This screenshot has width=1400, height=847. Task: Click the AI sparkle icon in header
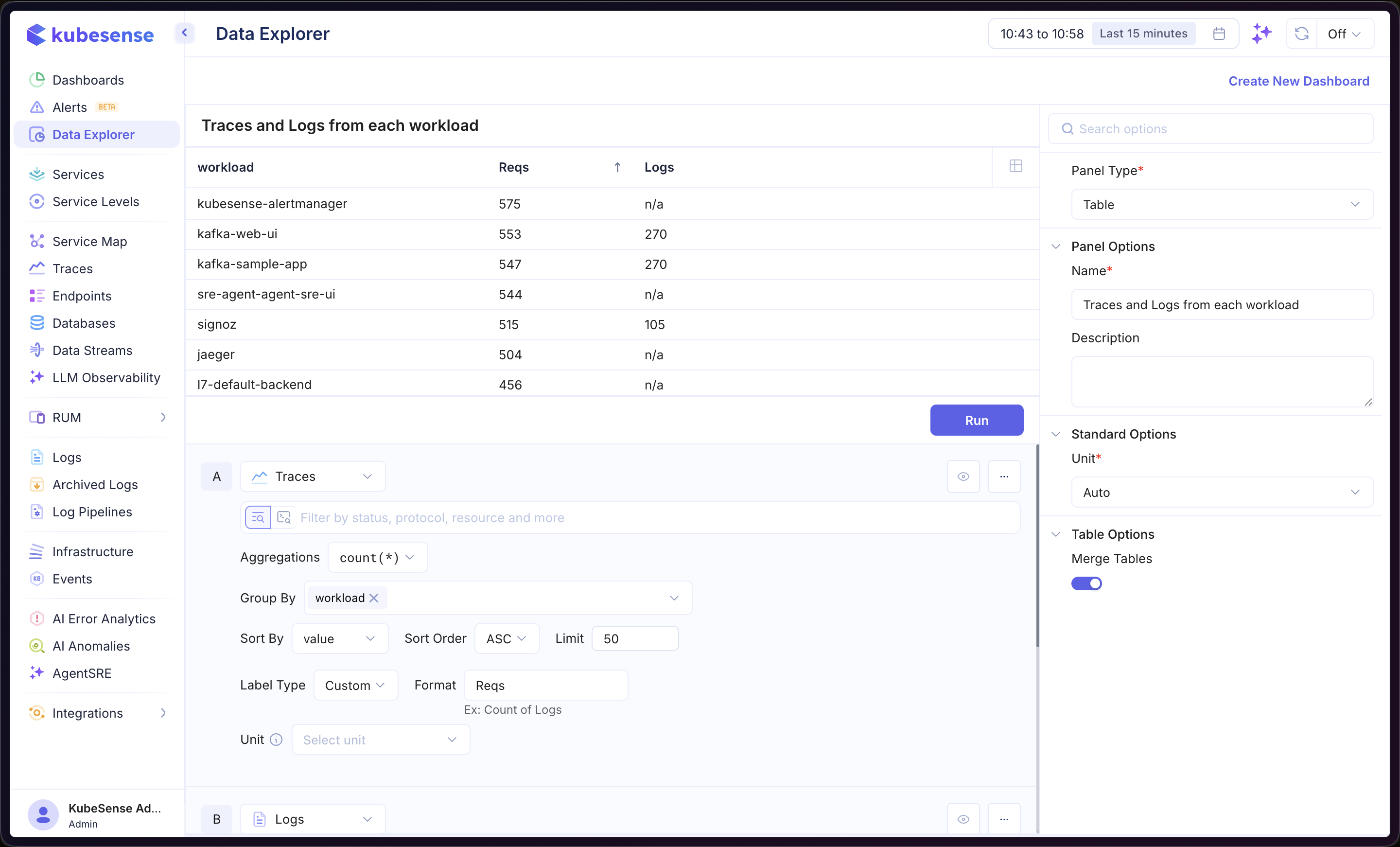(1261, 34)
